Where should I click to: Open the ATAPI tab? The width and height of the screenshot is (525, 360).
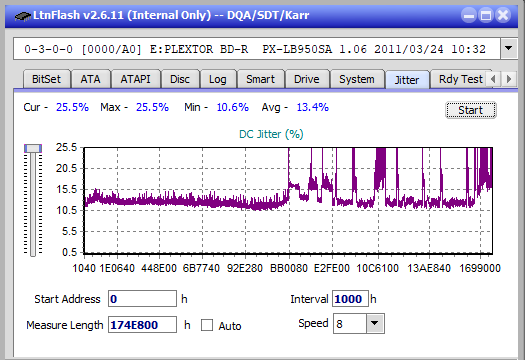coord(135,79)
